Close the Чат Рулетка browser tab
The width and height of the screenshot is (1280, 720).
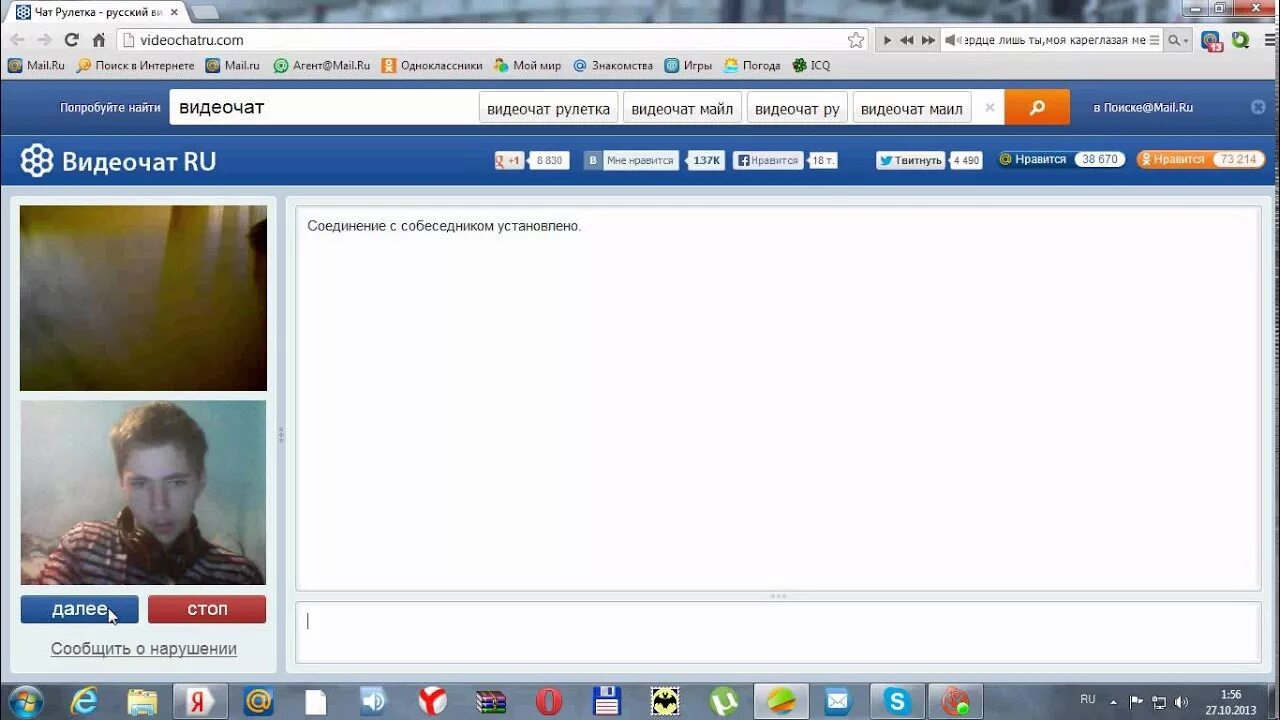tap(174, 12)
